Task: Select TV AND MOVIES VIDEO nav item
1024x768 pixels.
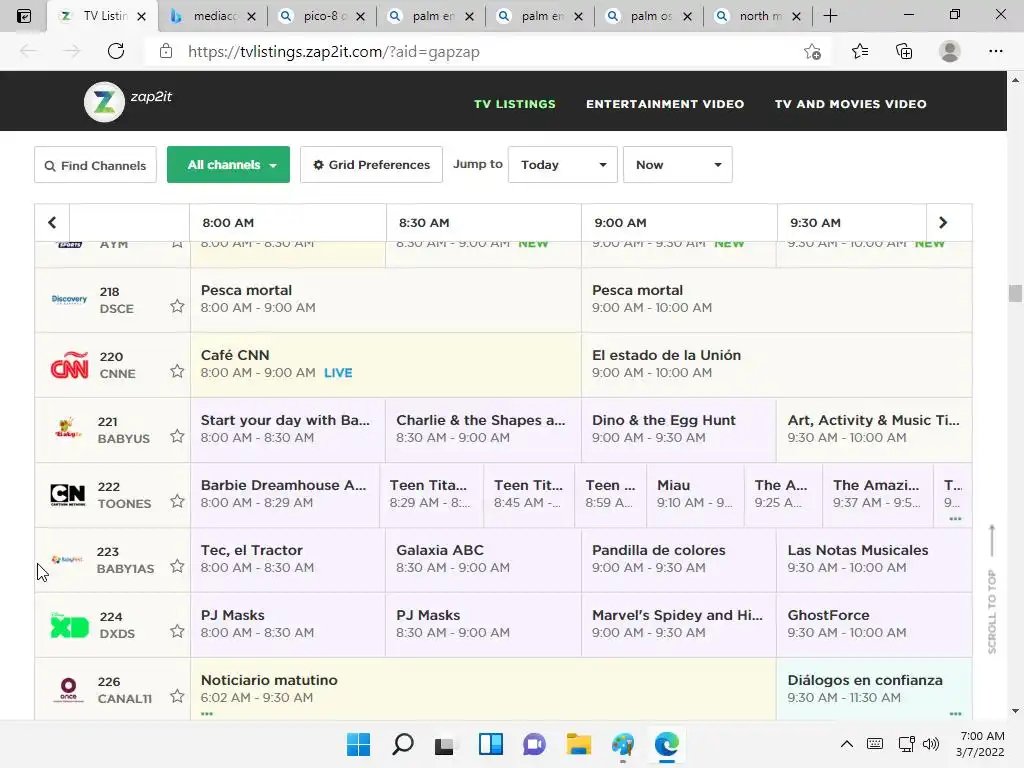Action: [850, 104]
